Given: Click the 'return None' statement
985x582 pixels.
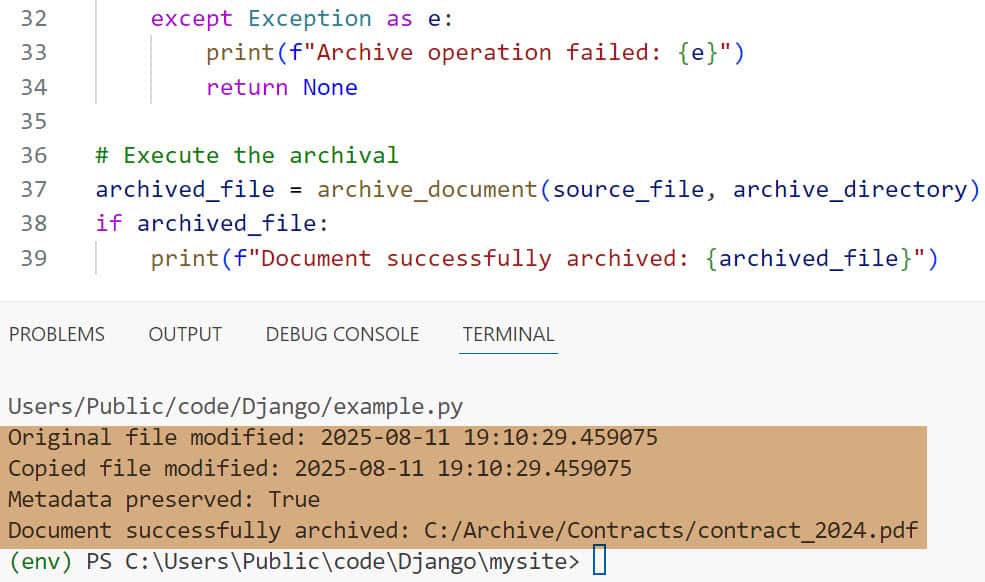Looking at the screenshot, I should [x=281, y=87].
